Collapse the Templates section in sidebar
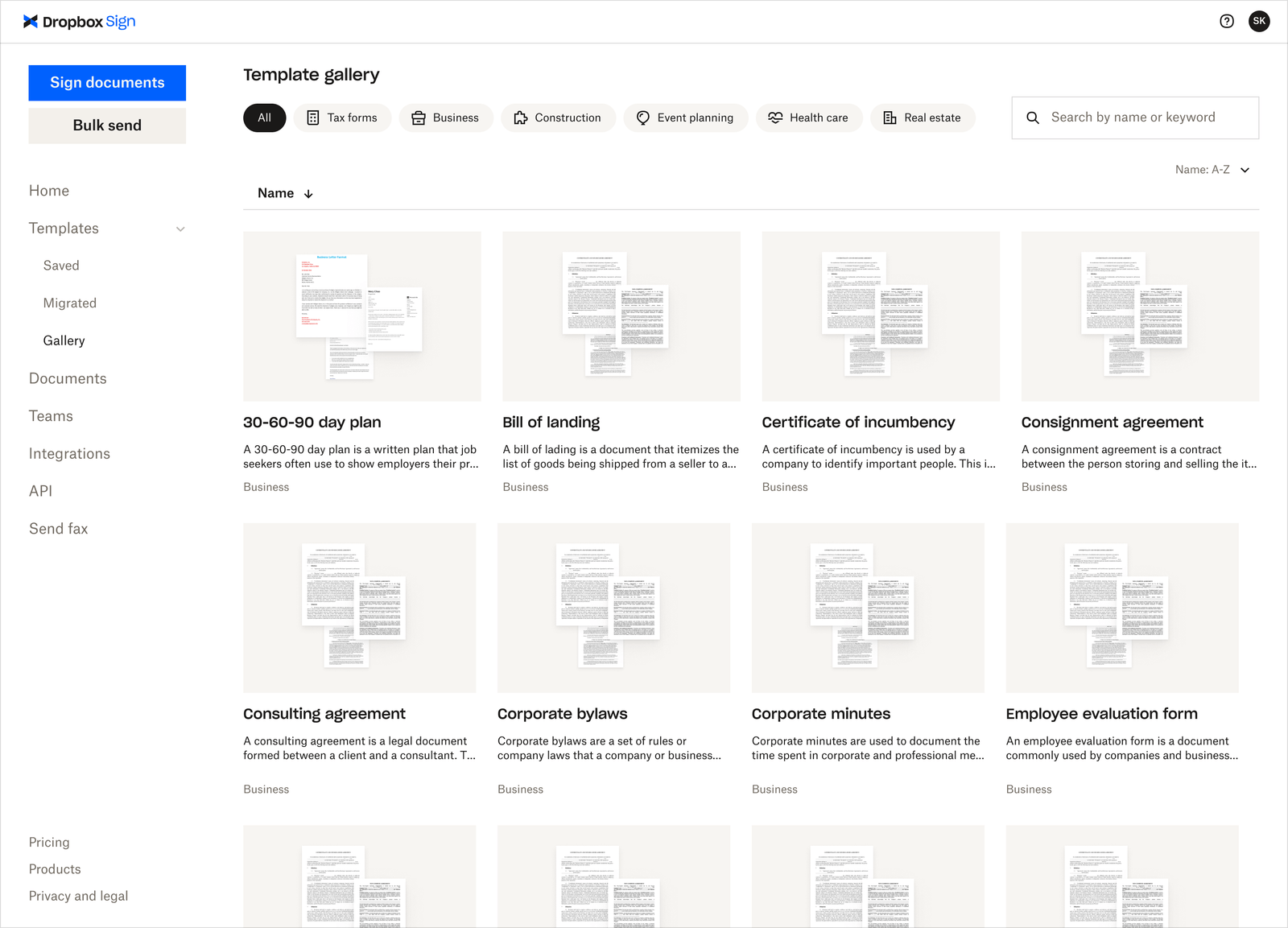 (x=180, y=229)
